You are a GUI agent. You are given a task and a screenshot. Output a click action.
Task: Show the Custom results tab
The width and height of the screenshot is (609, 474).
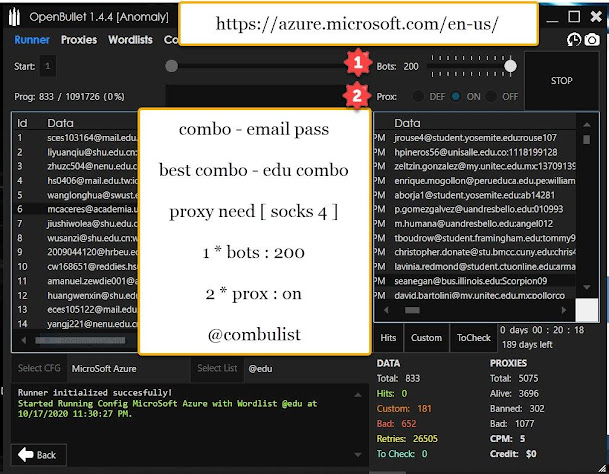click(x=426, y=338)
